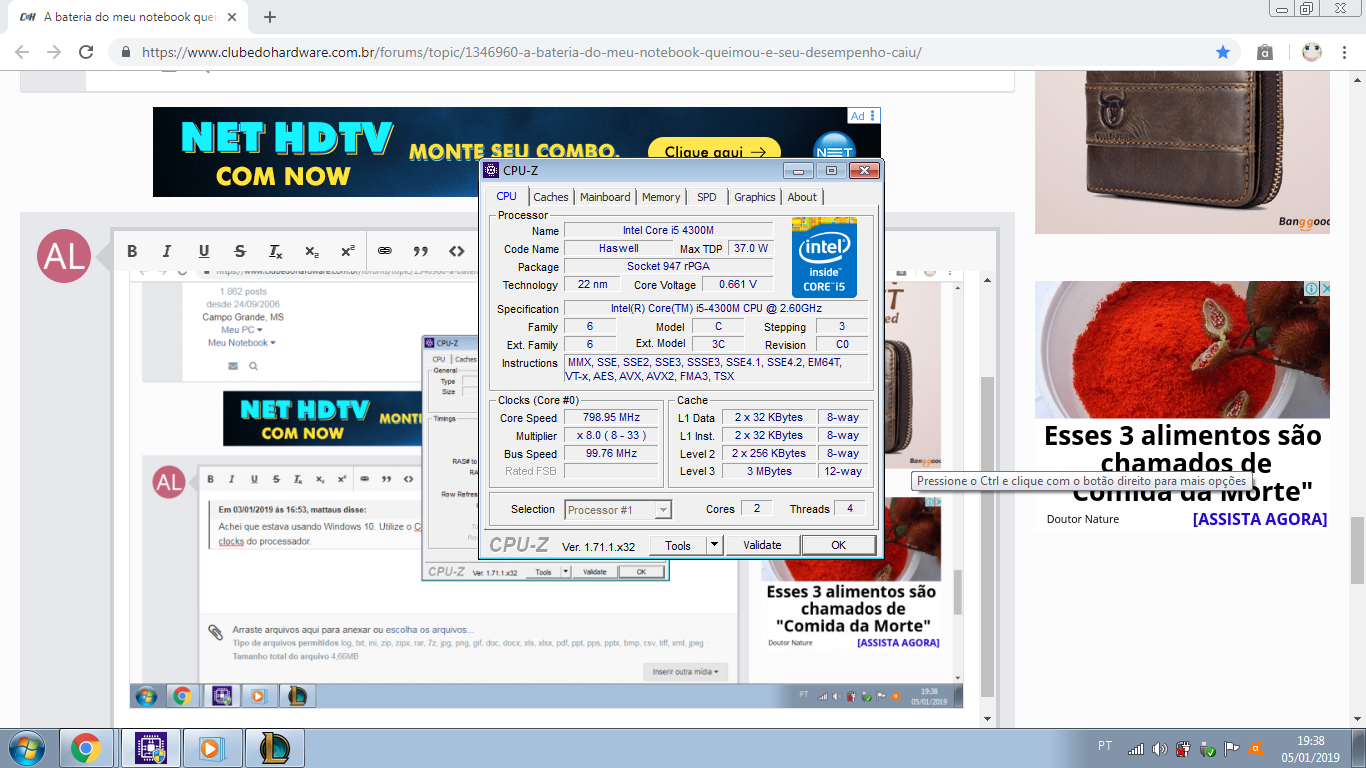The height and width of the screenshot is (768, 1366).
Task: Open the Memory tab in front CPU-Z window
Action: coord(661,197)
